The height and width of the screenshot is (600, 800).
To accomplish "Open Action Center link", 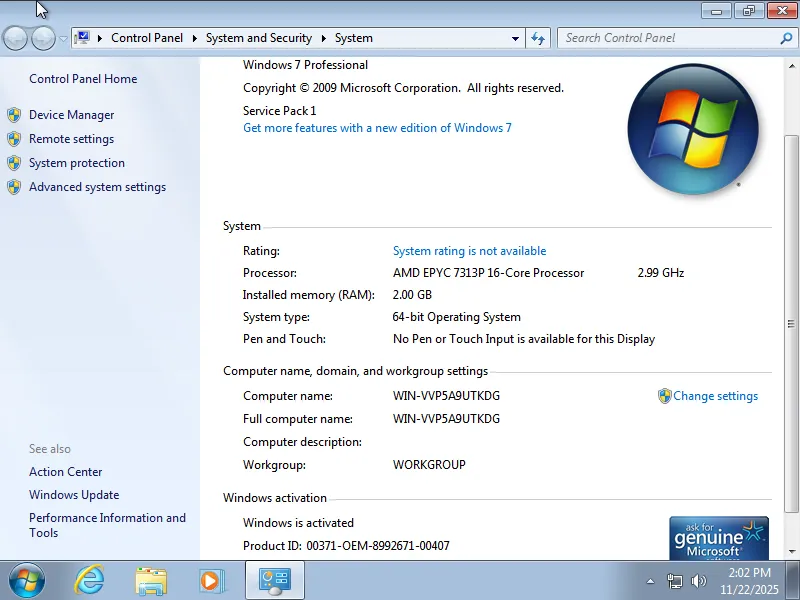I will tap(65, 472).
